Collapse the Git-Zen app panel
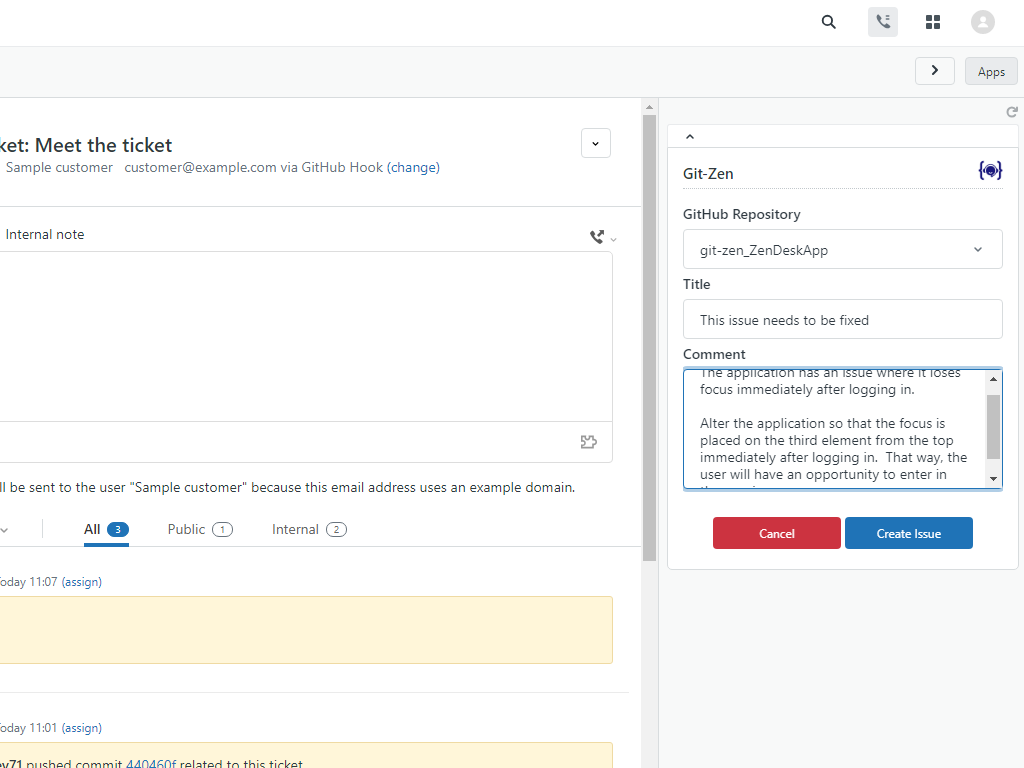The width and height of the screenshot is (1024, 768). pyautogui.click(x=690, y=137)
